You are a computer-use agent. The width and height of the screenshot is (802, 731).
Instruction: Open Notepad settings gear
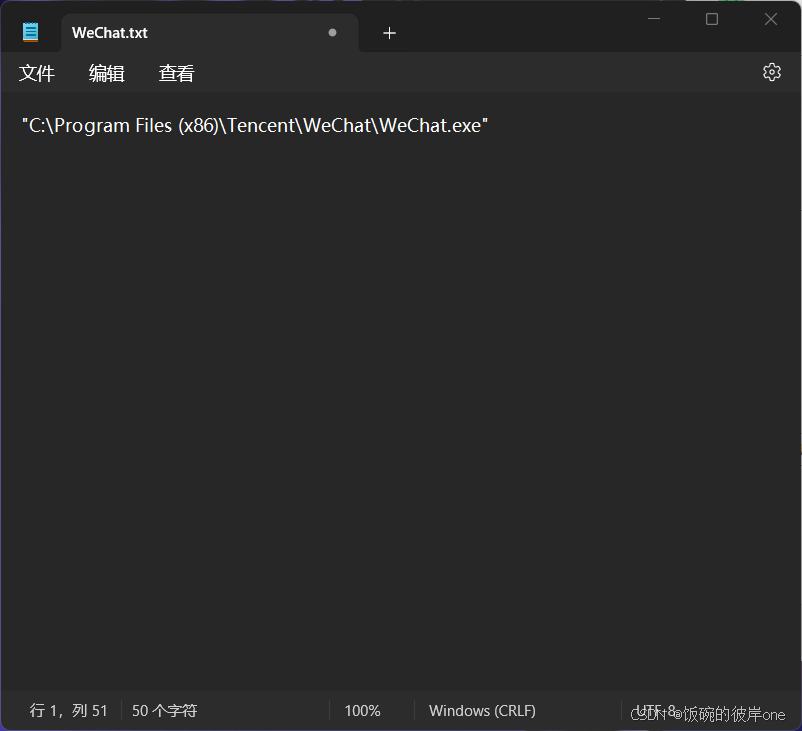(x=772, y=72)
